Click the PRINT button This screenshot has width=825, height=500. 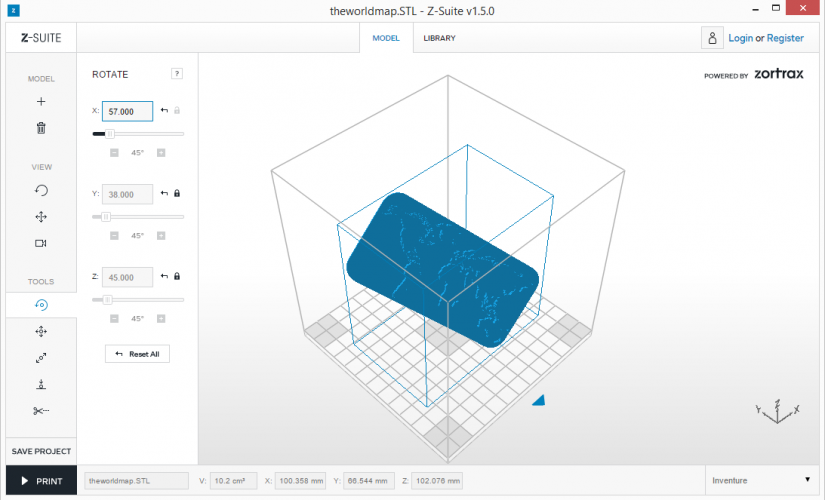point(41,481)
